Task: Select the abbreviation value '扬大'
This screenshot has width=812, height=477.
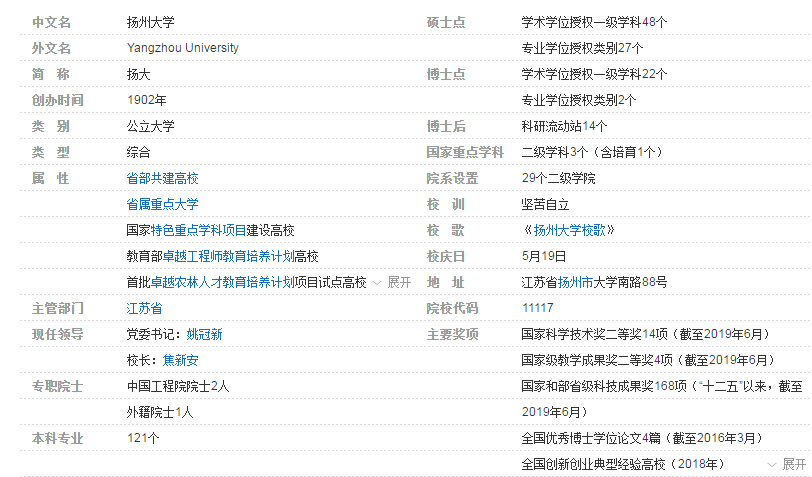Action: [138, 74]
